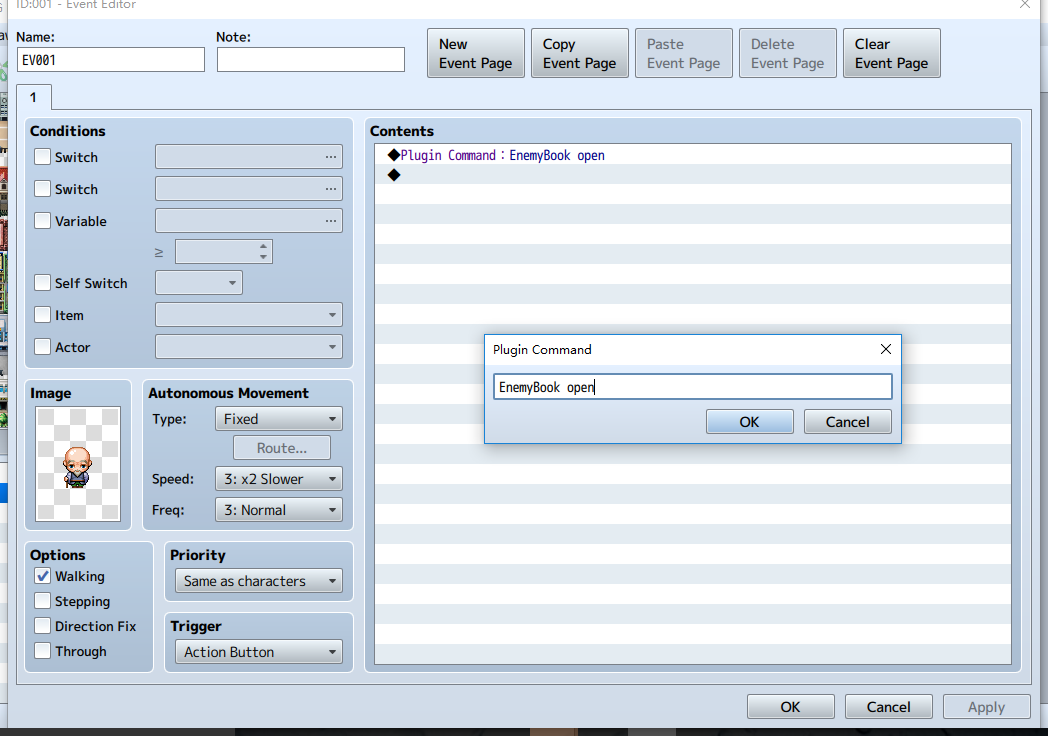This screenshot has height=736, width=1048.
Task: Confirm the Plugin Command with OK
Action: pos(750,422)
